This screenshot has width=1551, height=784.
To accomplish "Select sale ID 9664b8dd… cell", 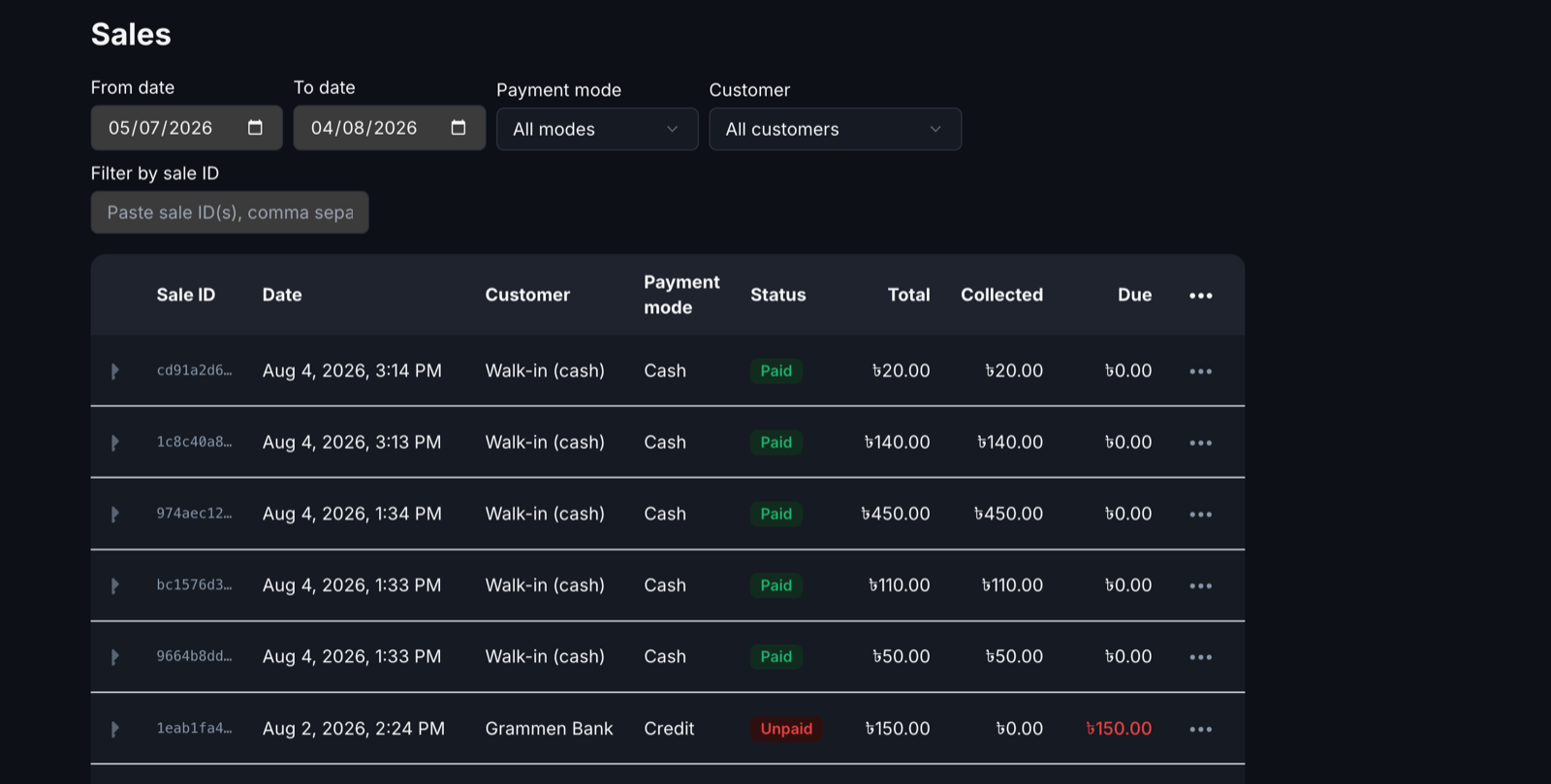I will point(194,656).
